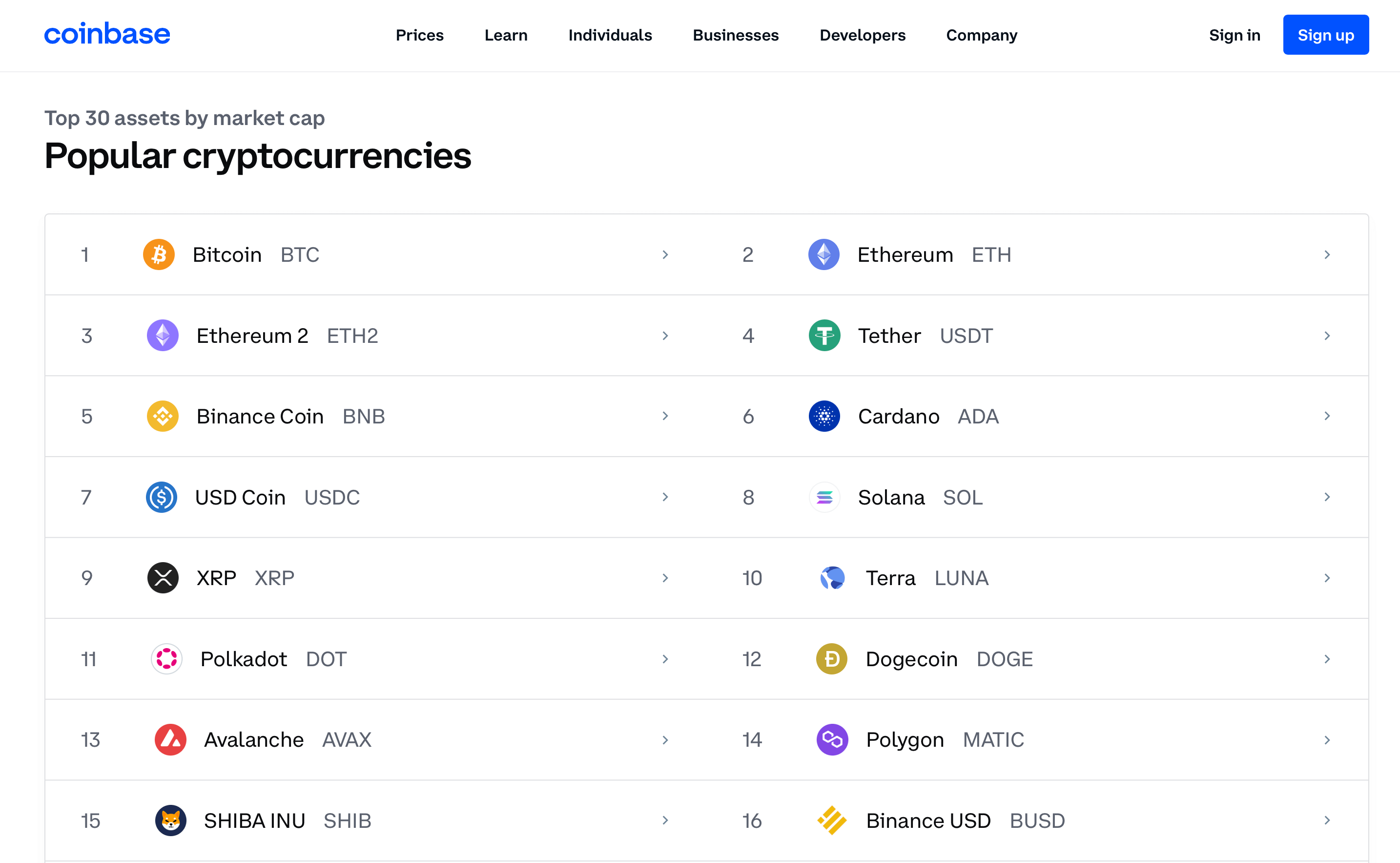Open the Ethereum 2 row chevron

[665, 336]
